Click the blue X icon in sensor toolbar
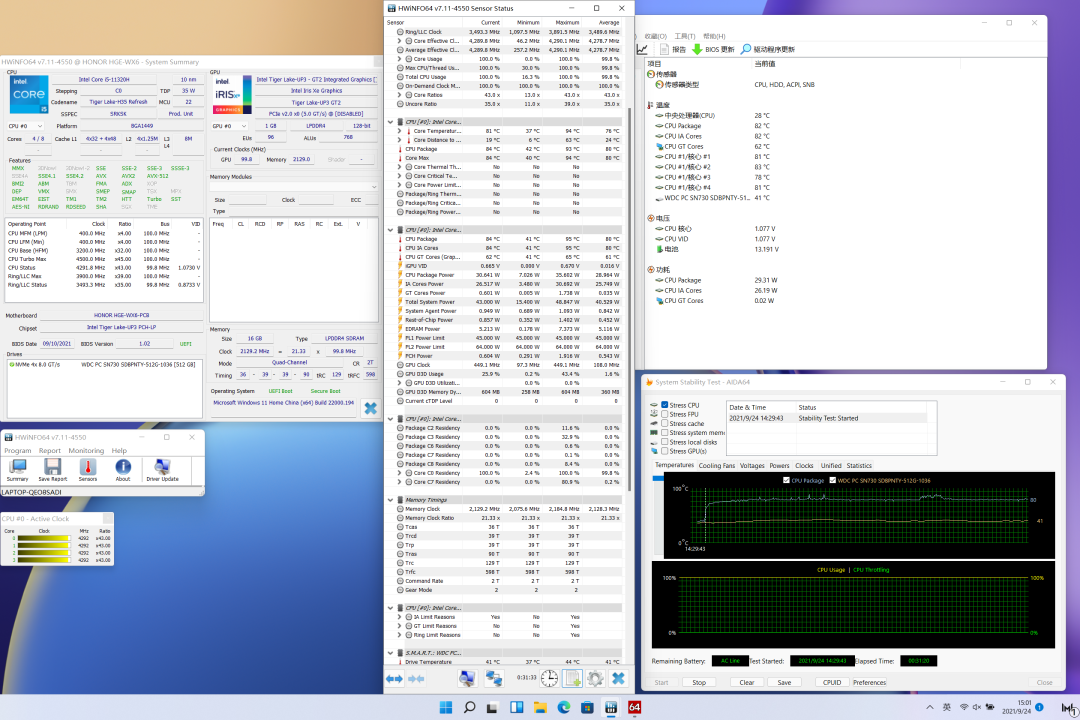The height and width of the screenshot is (720, 1080). [619, 678]
